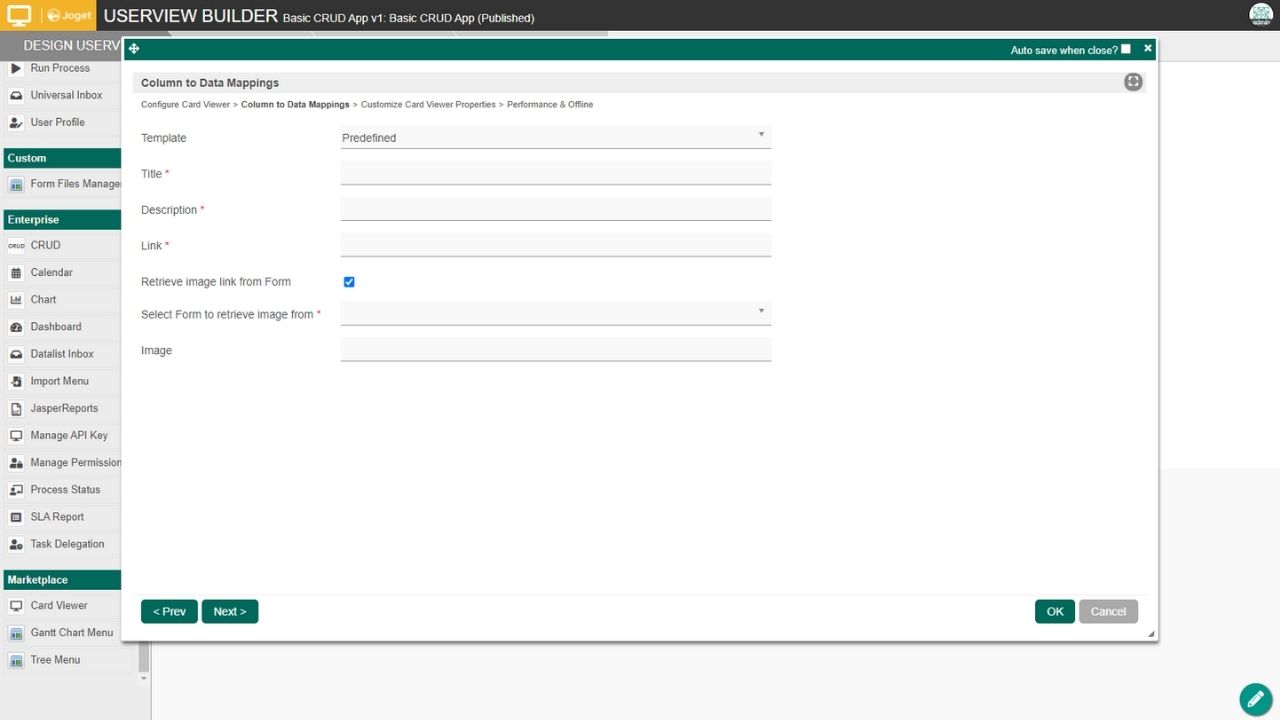
Task: Click the dialog resize grip corner
Action: (1151, 634)
